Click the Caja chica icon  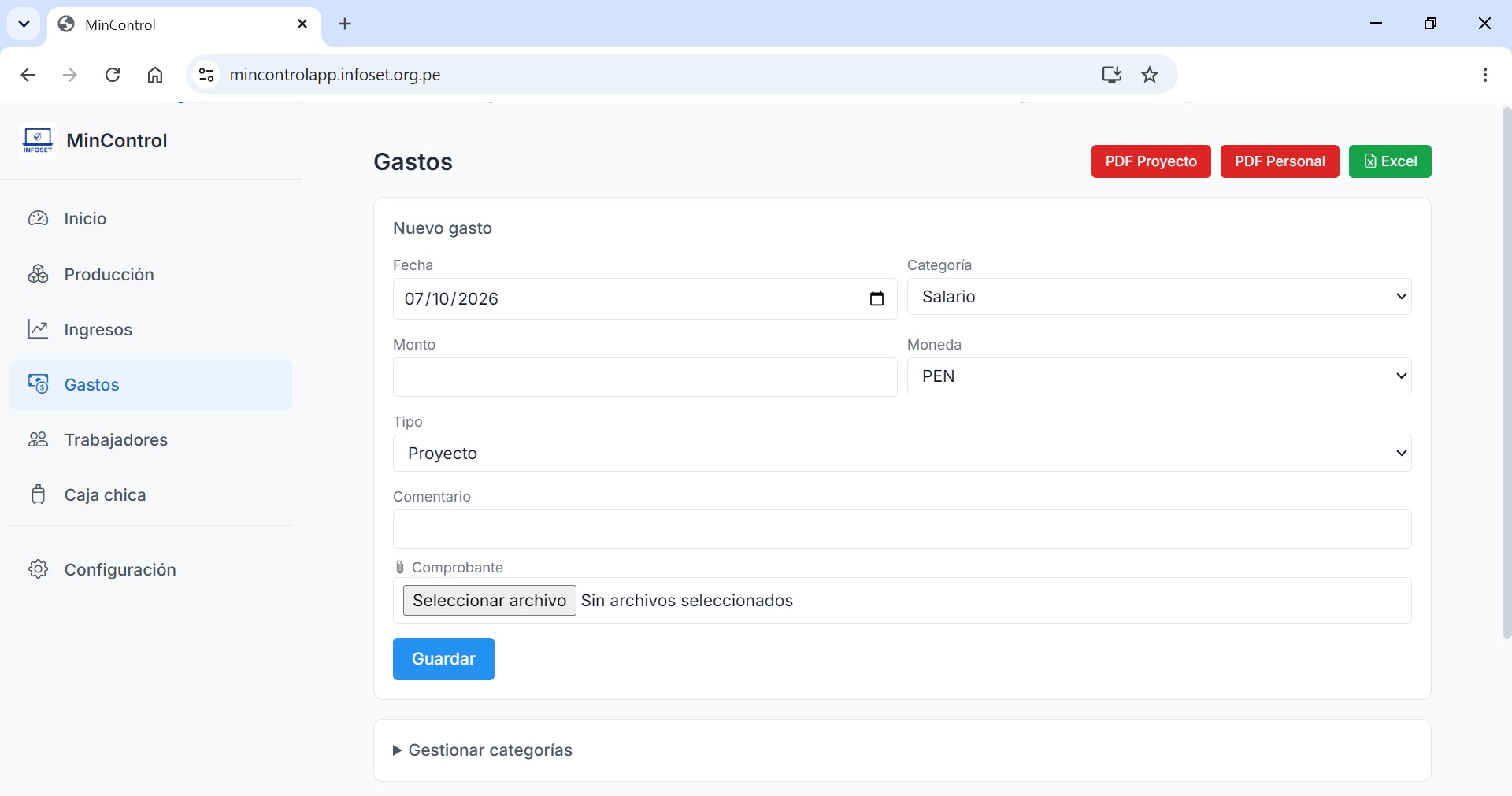pos(39,494)
